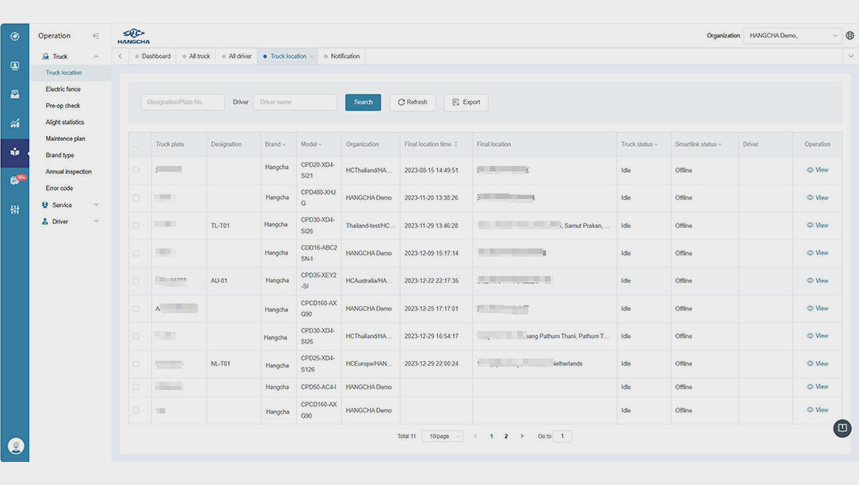Check the AU-01 row checkbox
The width and height of the screenshot is (859, 485).
tap(136, 281)
